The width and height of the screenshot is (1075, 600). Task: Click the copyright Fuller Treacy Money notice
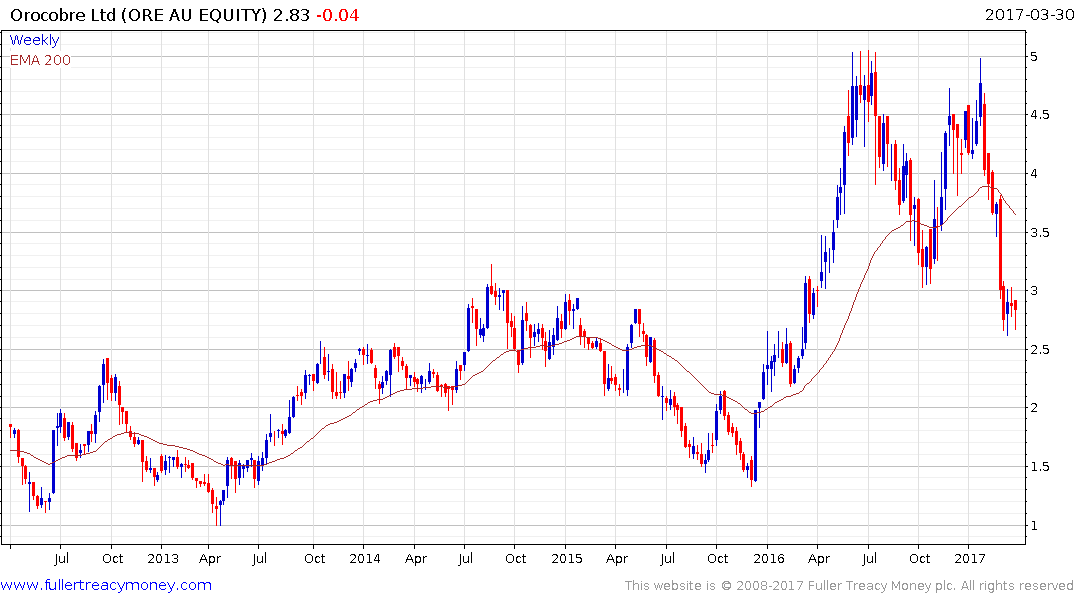849,586
